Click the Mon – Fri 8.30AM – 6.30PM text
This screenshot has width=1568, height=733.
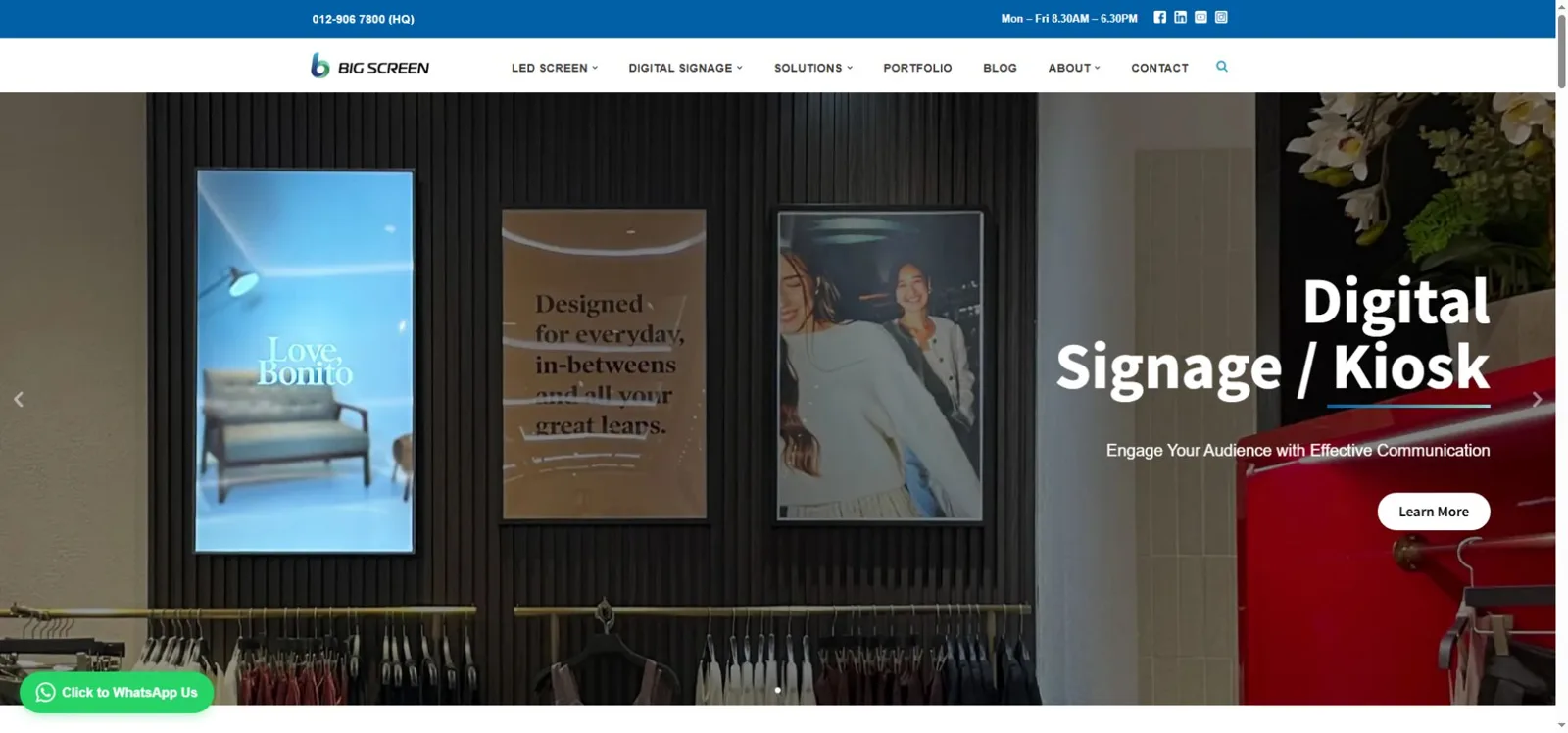pyautogui.click(x=1069, y=19)
